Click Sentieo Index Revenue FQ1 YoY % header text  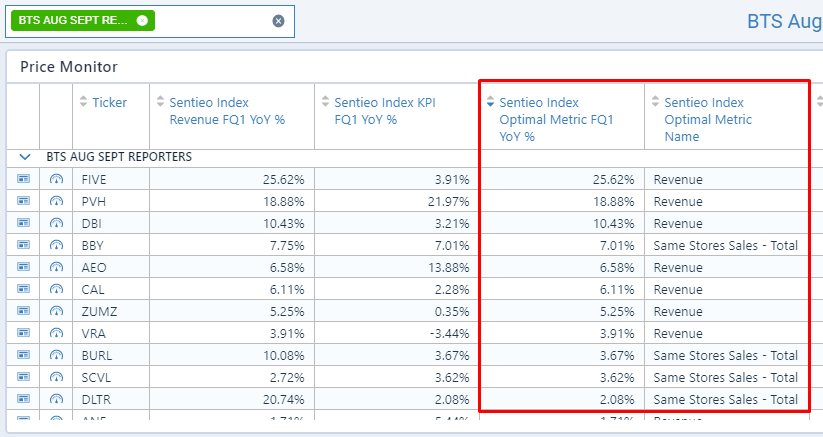tap(227, 111)
